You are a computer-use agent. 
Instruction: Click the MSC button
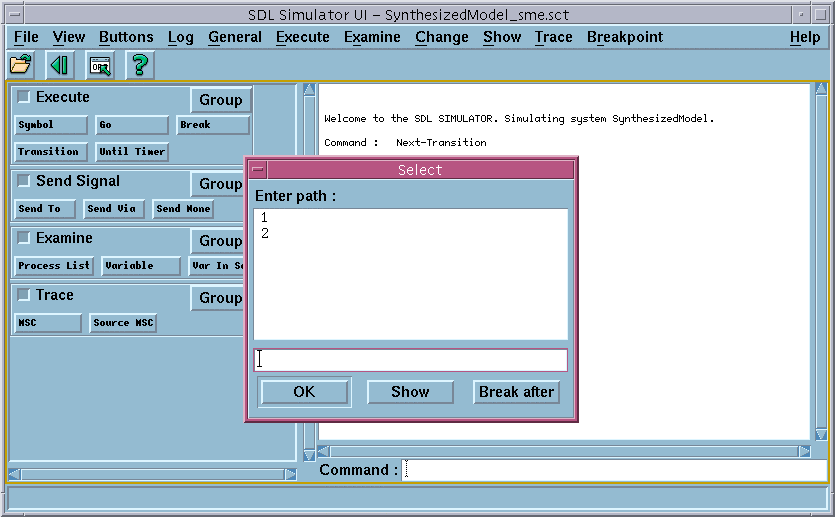(x=48, y=323)
